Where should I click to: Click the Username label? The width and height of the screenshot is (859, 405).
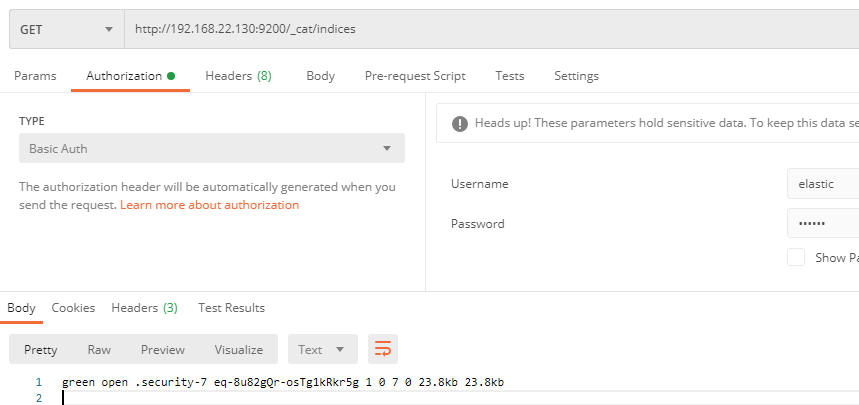coord(479,184)
